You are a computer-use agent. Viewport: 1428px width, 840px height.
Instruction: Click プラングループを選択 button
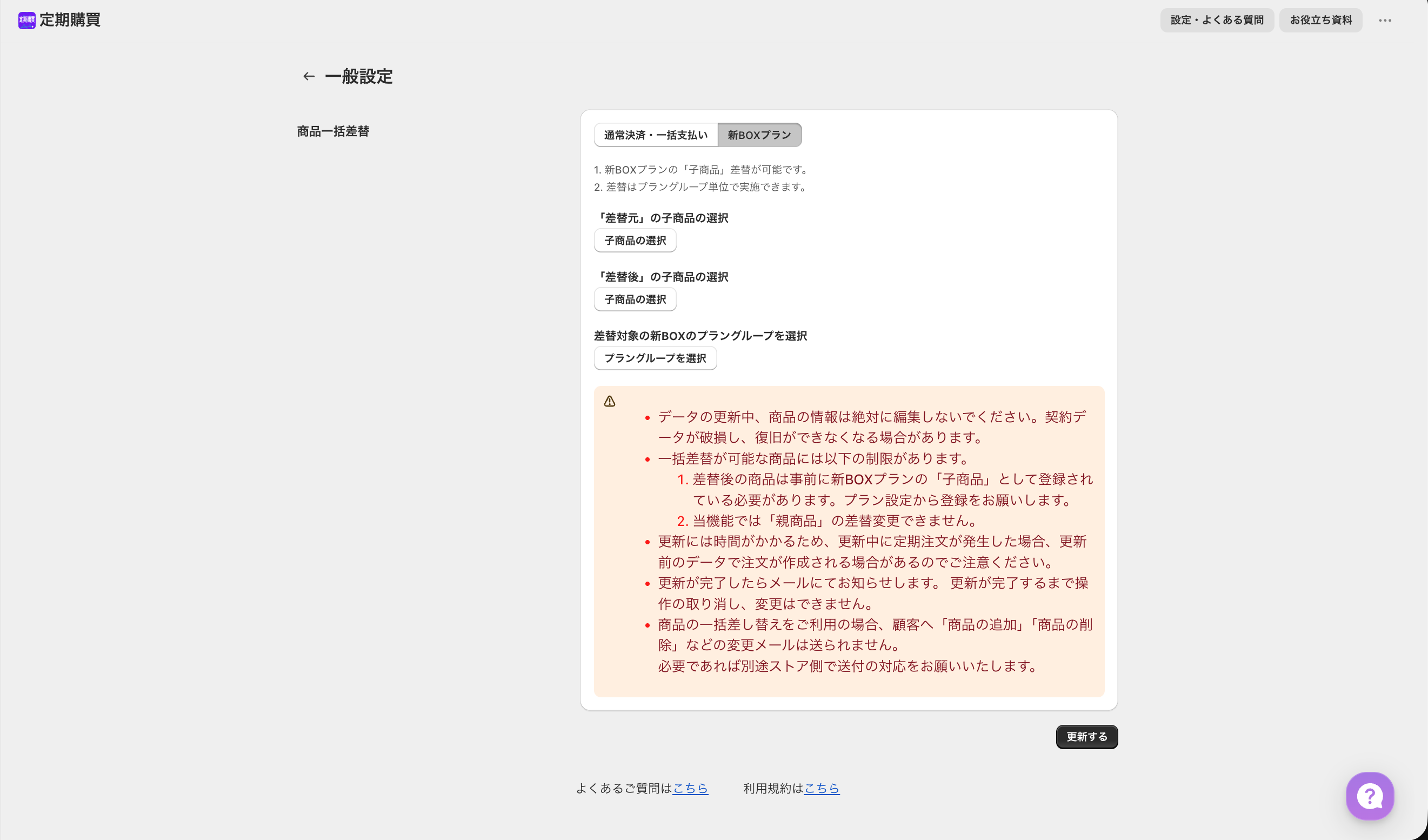tap(655, 359)
